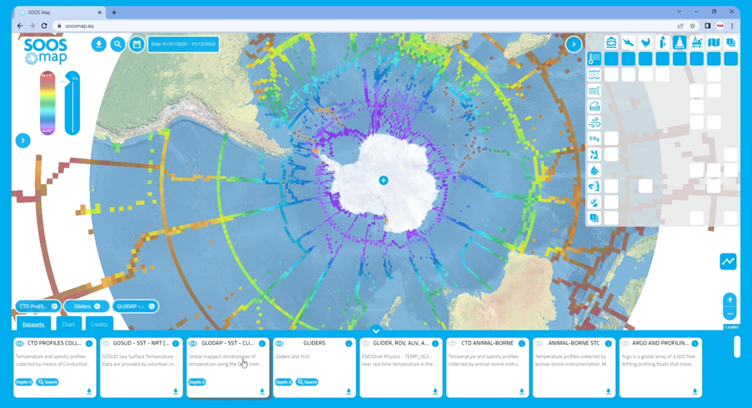The image size is (752, 408).
Task: Toggle visibility eye of GLODAP SST dataset card
Action: pyautogui.click(x=193, y=344)
